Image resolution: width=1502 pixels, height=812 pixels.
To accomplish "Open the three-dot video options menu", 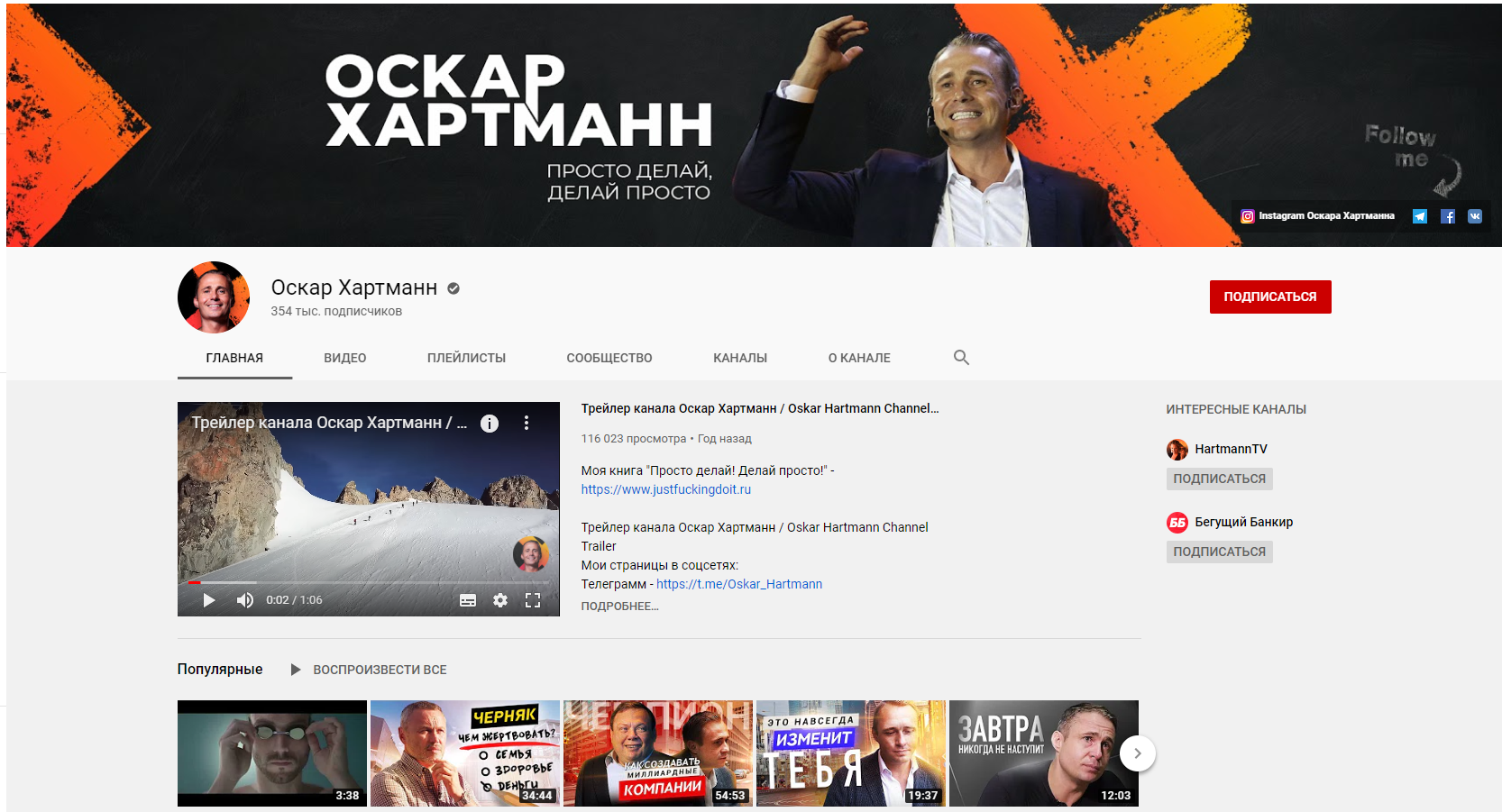I will [x=527, y=424].
